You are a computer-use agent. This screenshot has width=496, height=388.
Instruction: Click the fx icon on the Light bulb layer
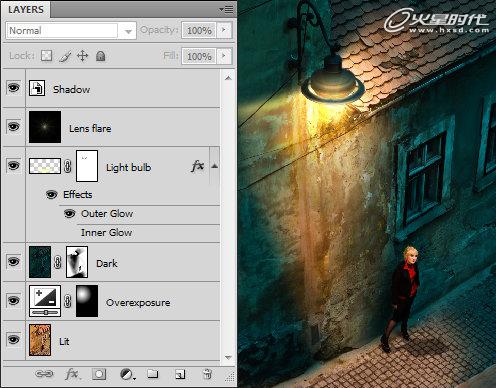[197, 166]
